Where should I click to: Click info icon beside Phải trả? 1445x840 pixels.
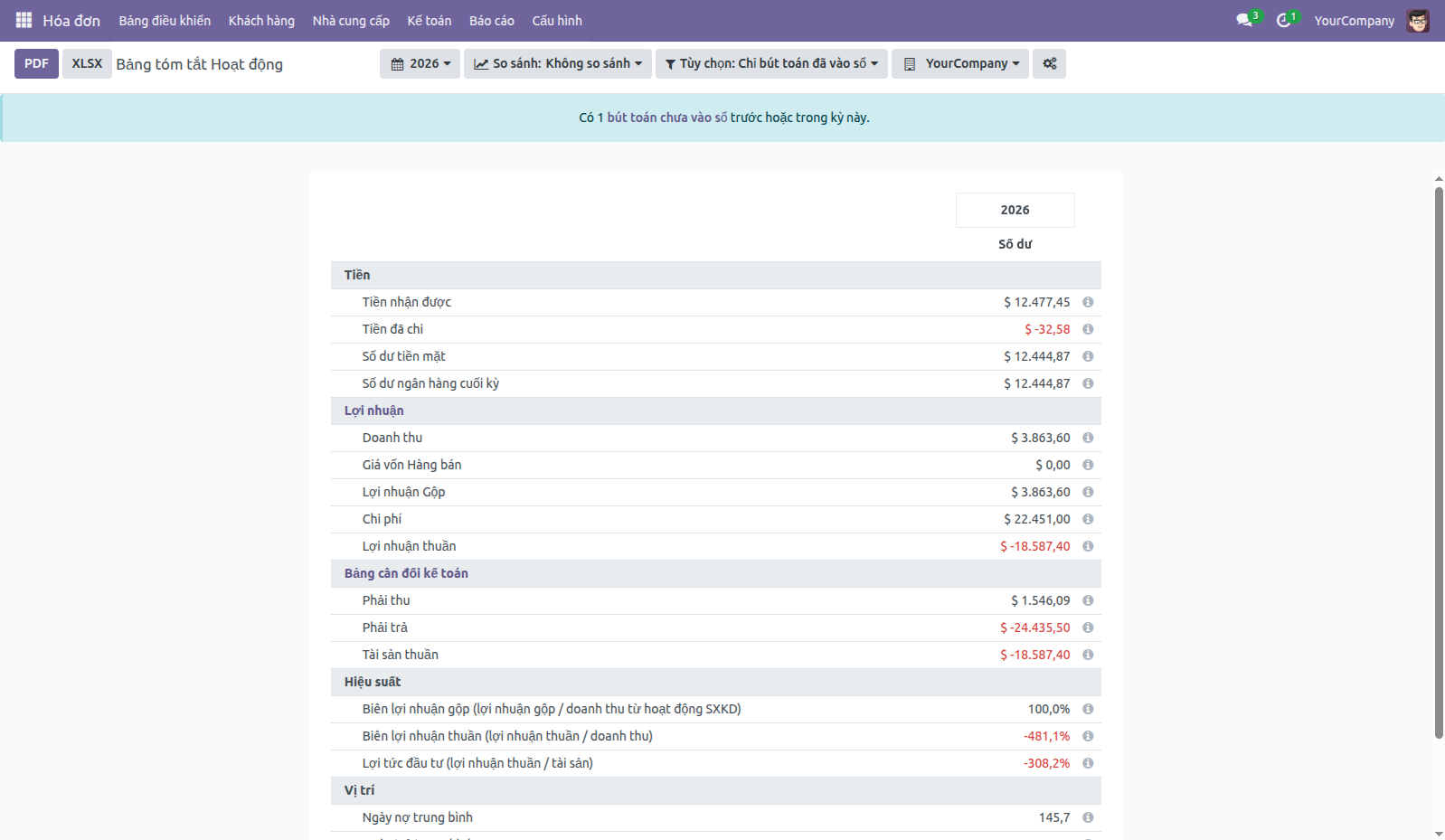1088,628
